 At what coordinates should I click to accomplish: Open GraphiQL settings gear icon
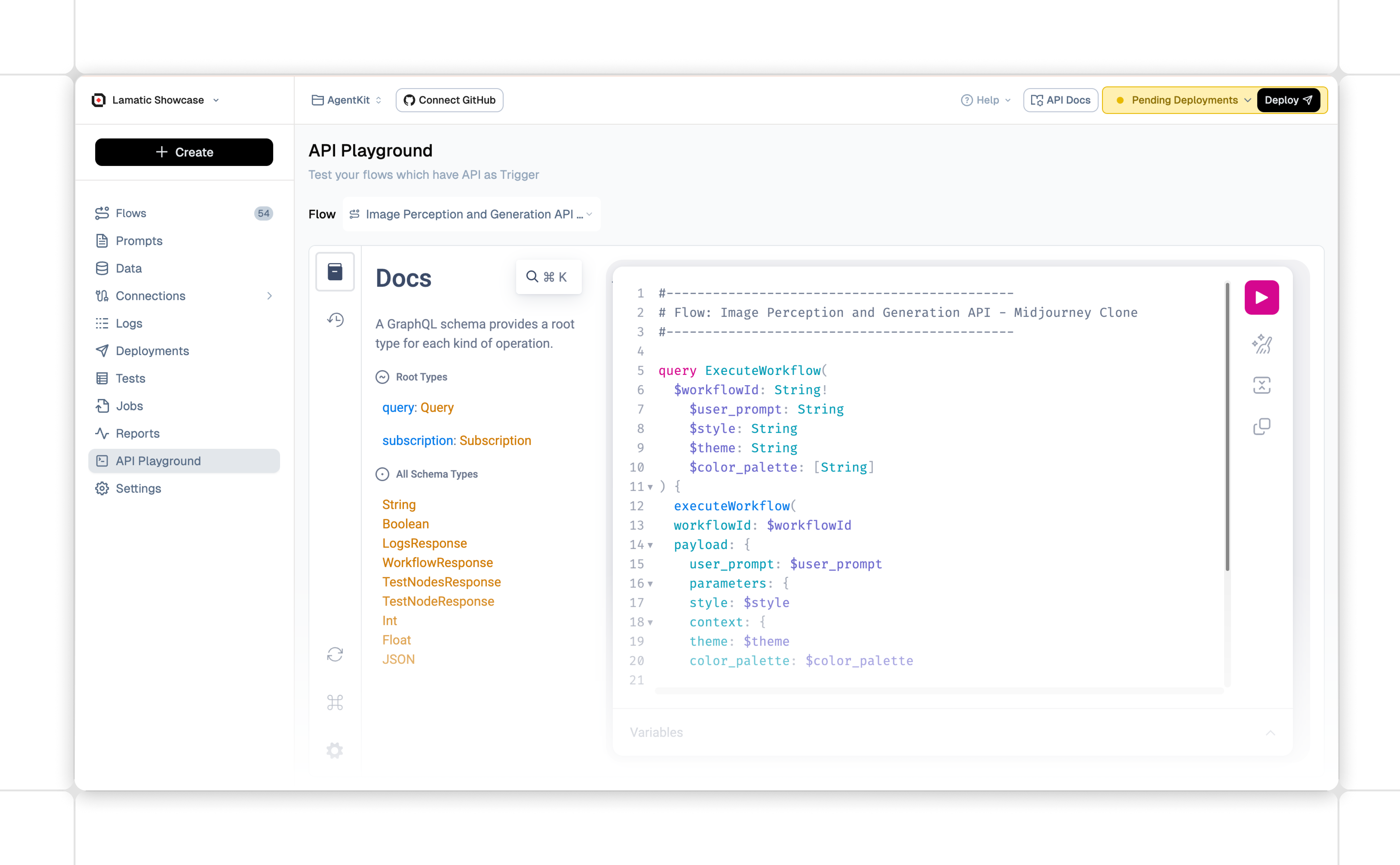(335, 750)
